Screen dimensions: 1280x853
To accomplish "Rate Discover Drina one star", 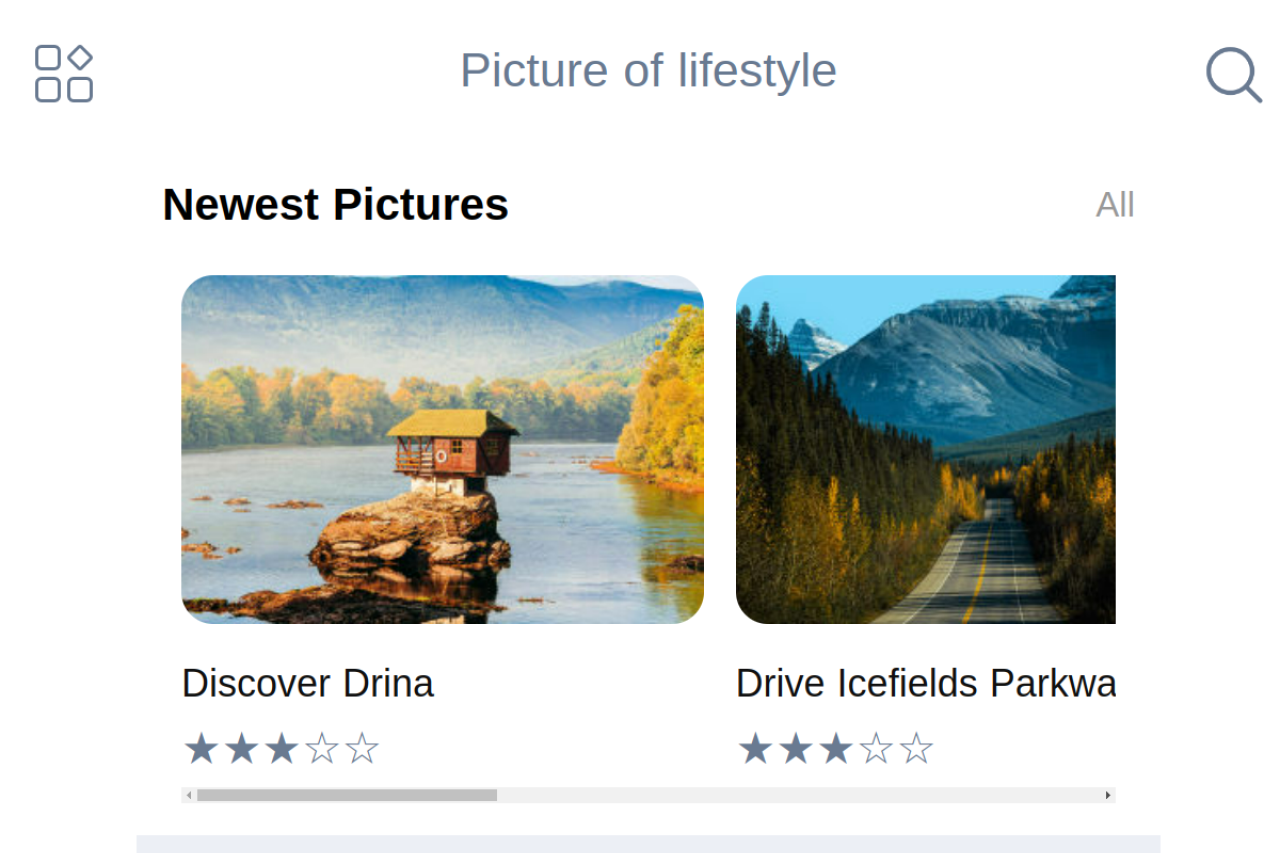I will [x=201, y=748].
